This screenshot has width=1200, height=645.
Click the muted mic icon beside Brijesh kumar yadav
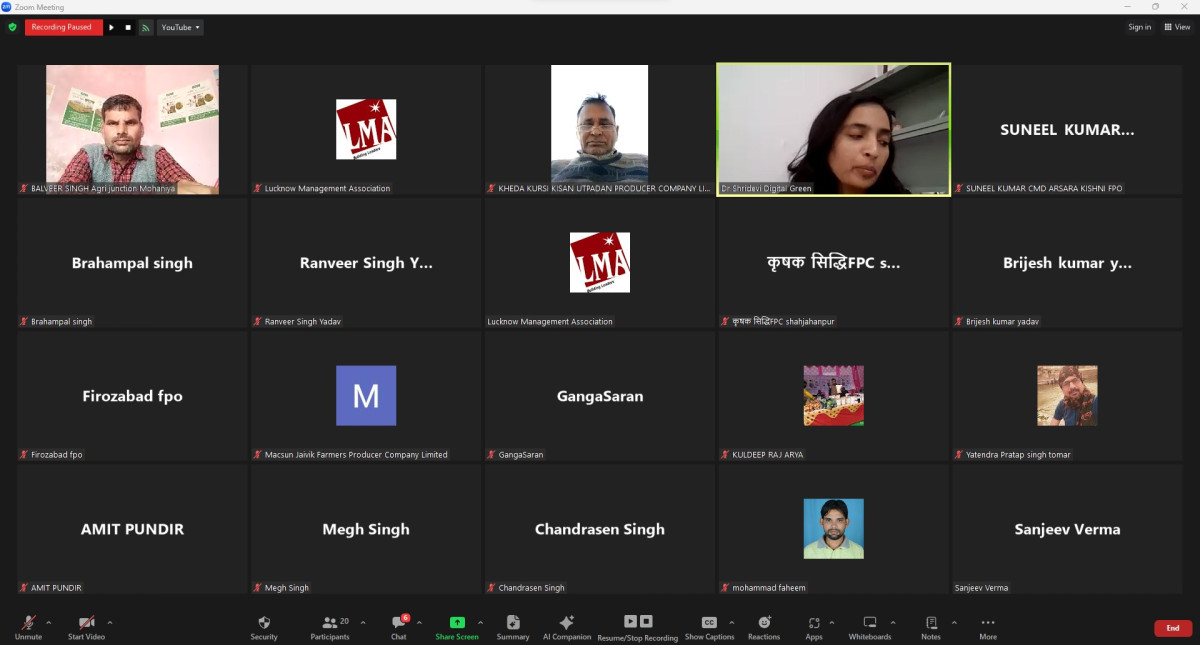(x=959, y=322)
